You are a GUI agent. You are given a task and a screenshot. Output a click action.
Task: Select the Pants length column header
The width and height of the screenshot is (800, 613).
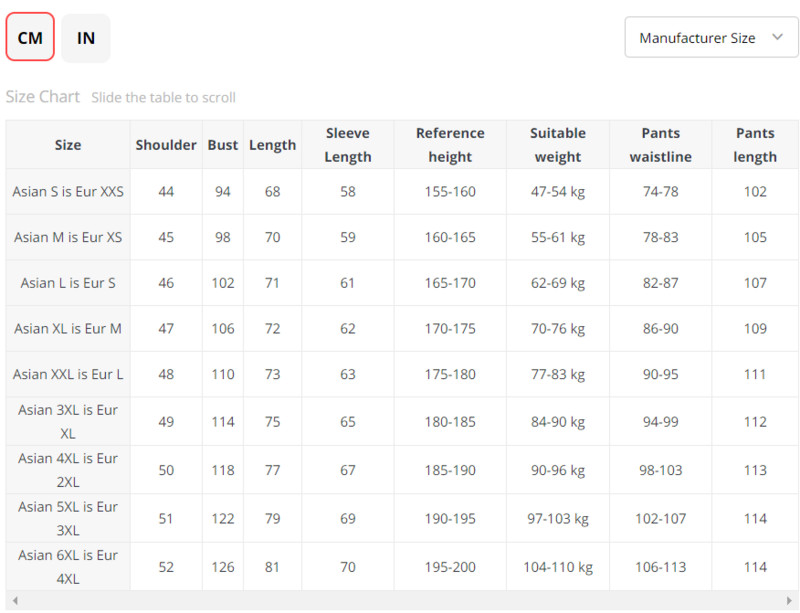coord(755,145)
